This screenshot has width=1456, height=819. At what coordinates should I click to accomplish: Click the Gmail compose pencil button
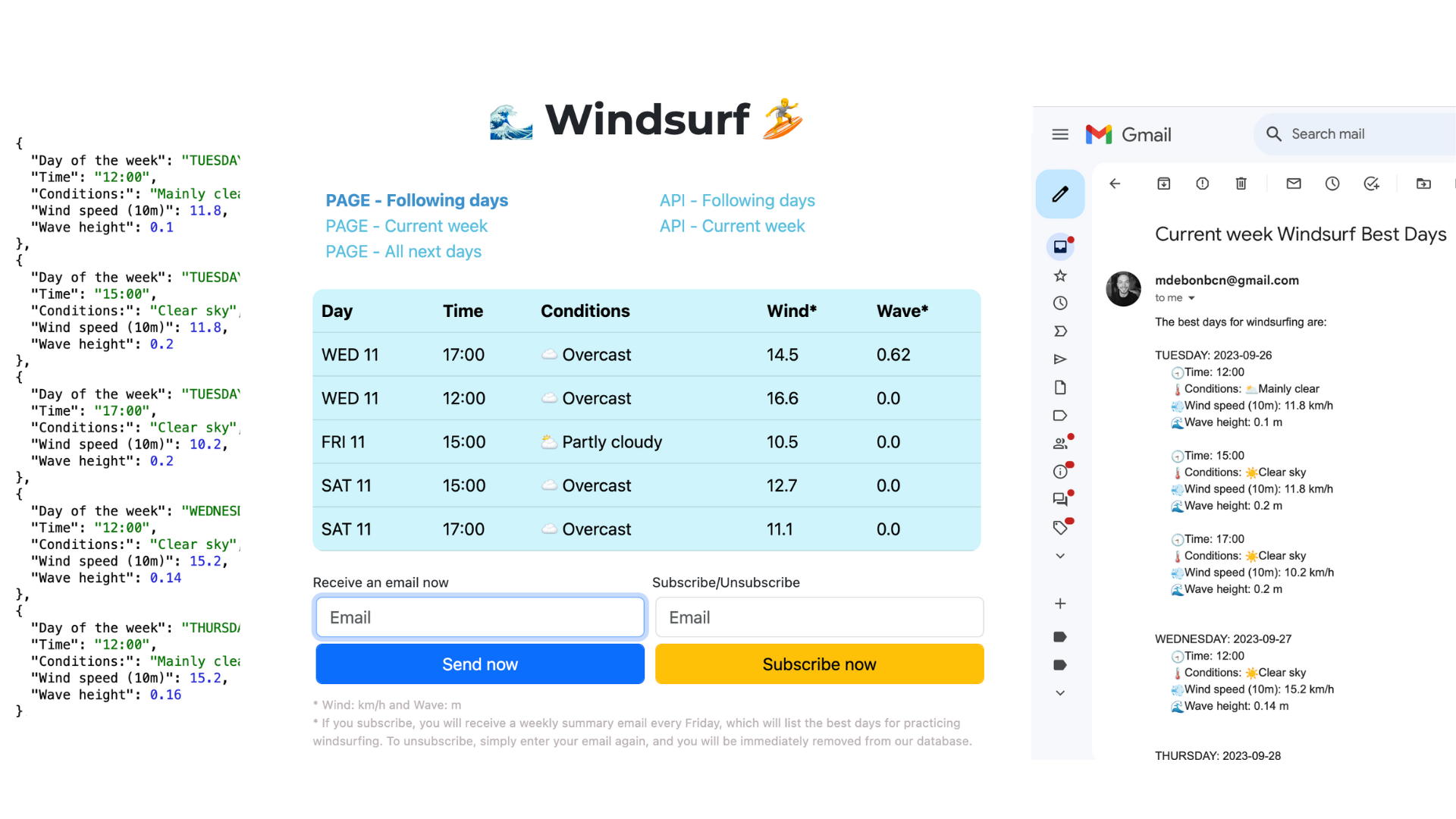coord(1060,194)
